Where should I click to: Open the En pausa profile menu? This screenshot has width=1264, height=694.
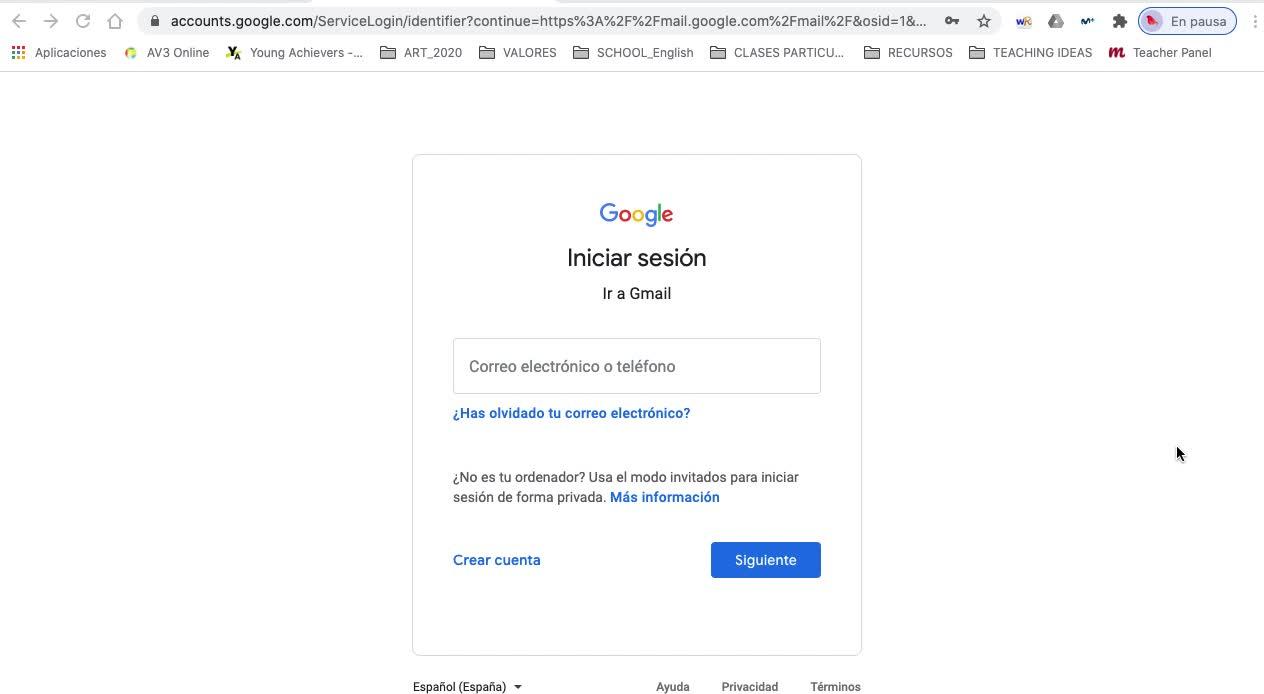(1187, 21)
